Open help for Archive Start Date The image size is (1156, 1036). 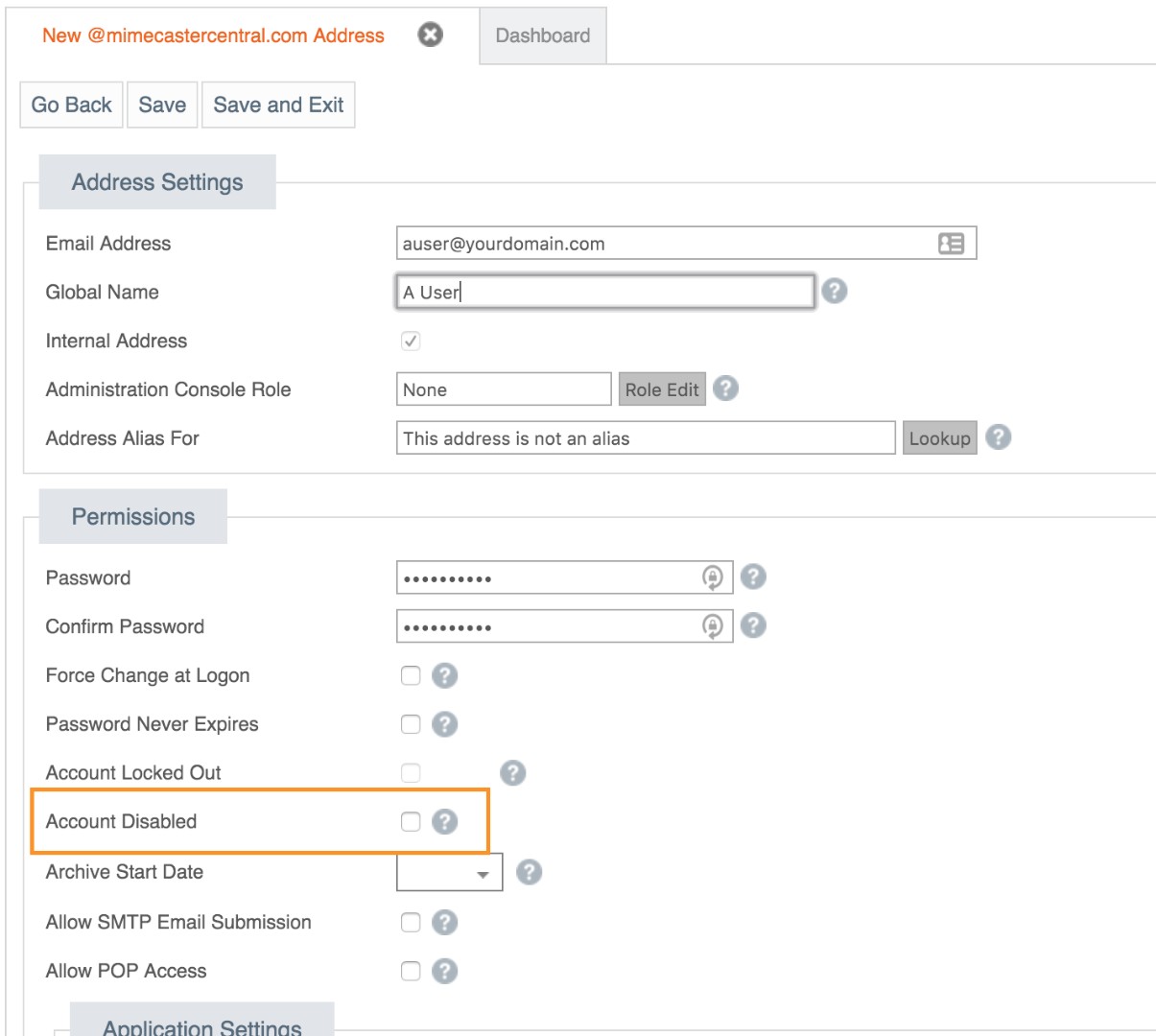pyautogui.click(x=528, y=872)
